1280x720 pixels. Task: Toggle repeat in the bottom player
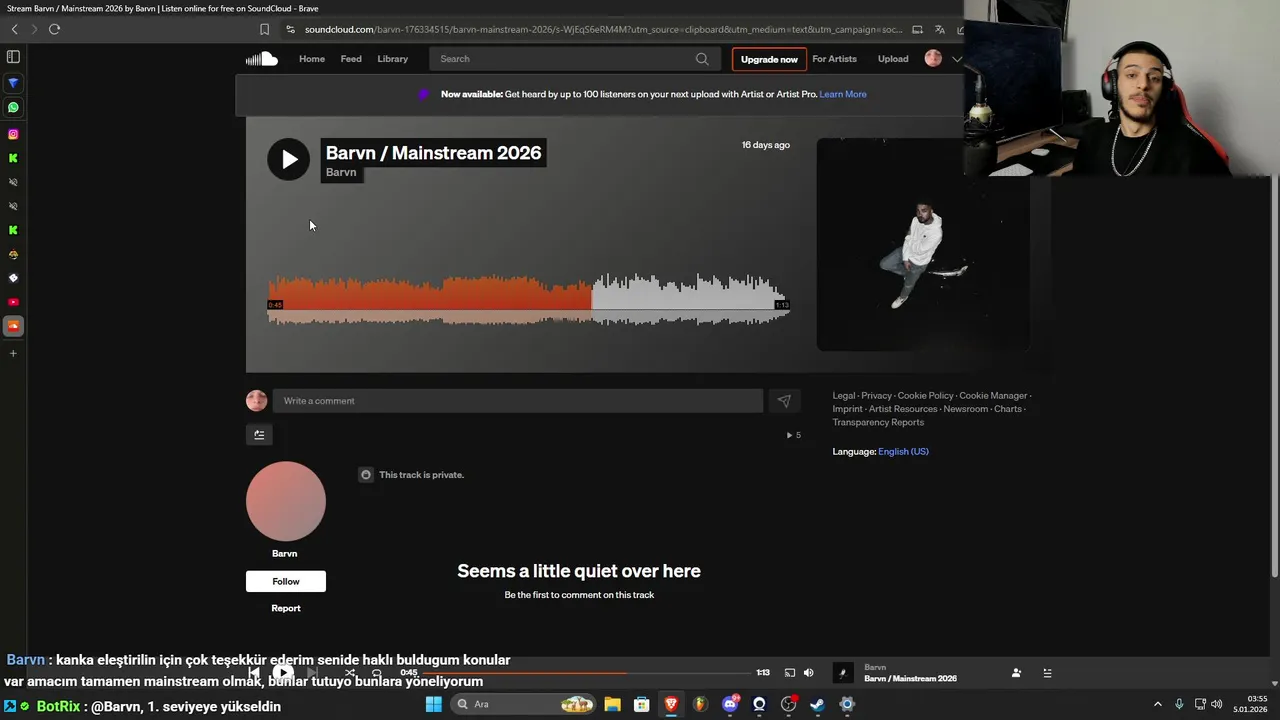377,673
